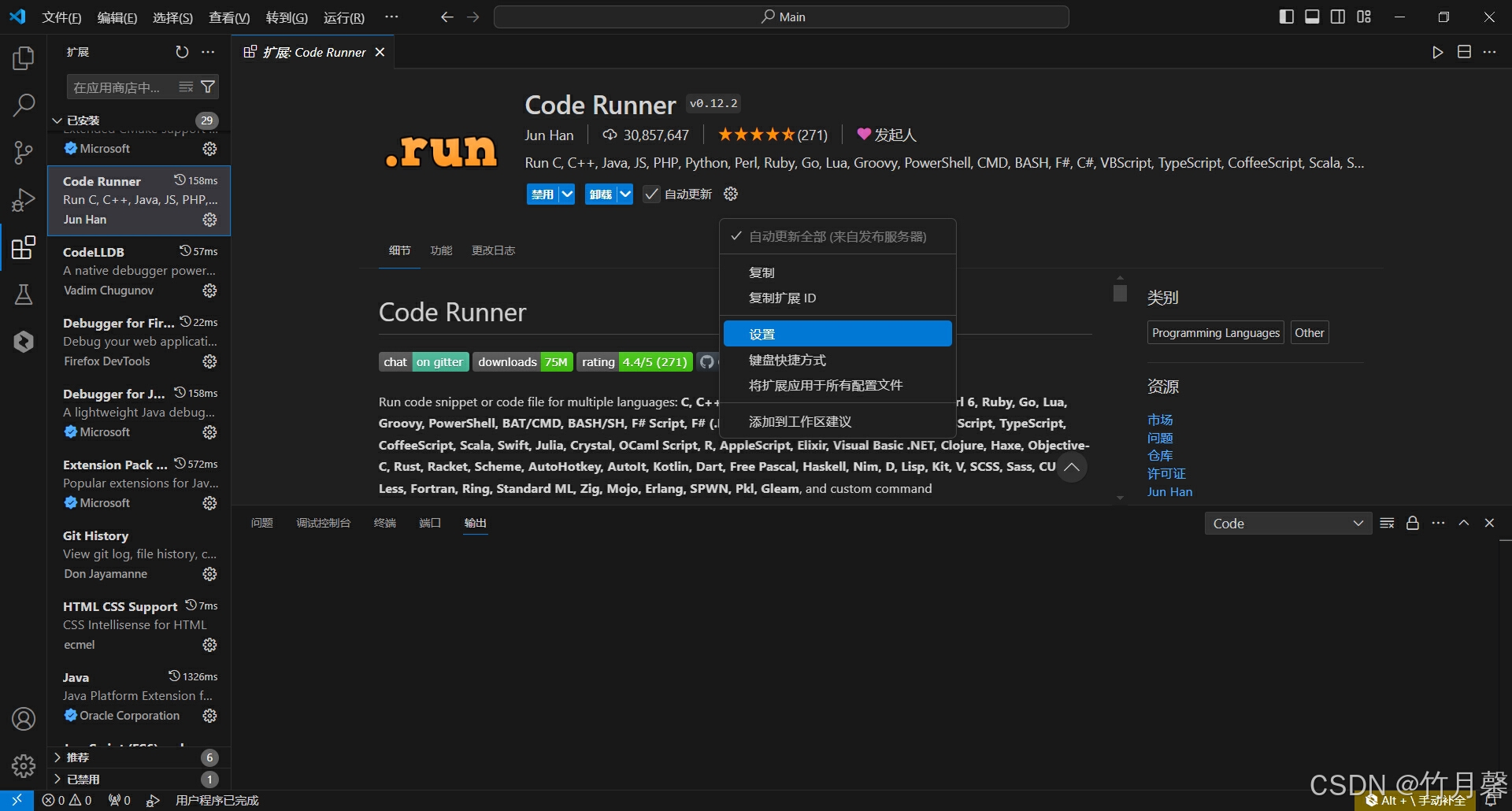Open the Accounts icon in activity bar

coord(24,719)
